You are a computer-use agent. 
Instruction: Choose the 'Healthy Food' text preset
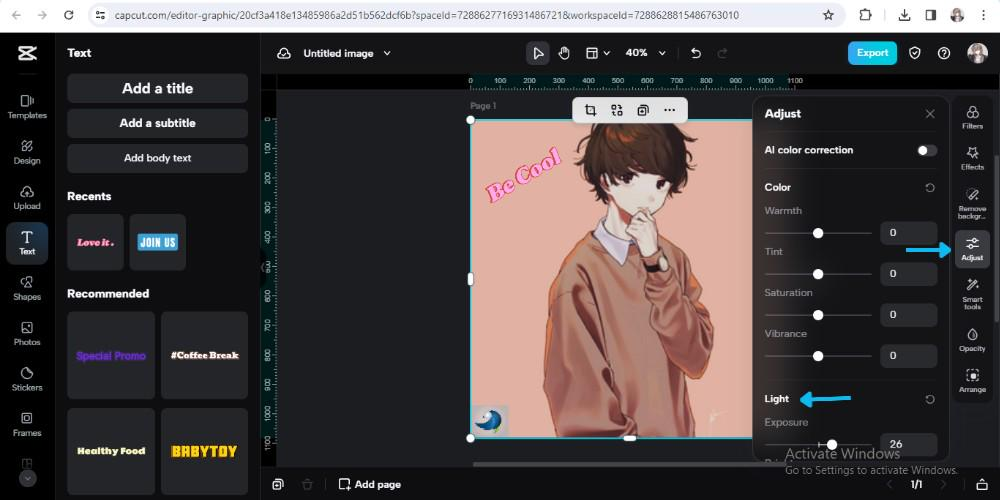[111, 452]
